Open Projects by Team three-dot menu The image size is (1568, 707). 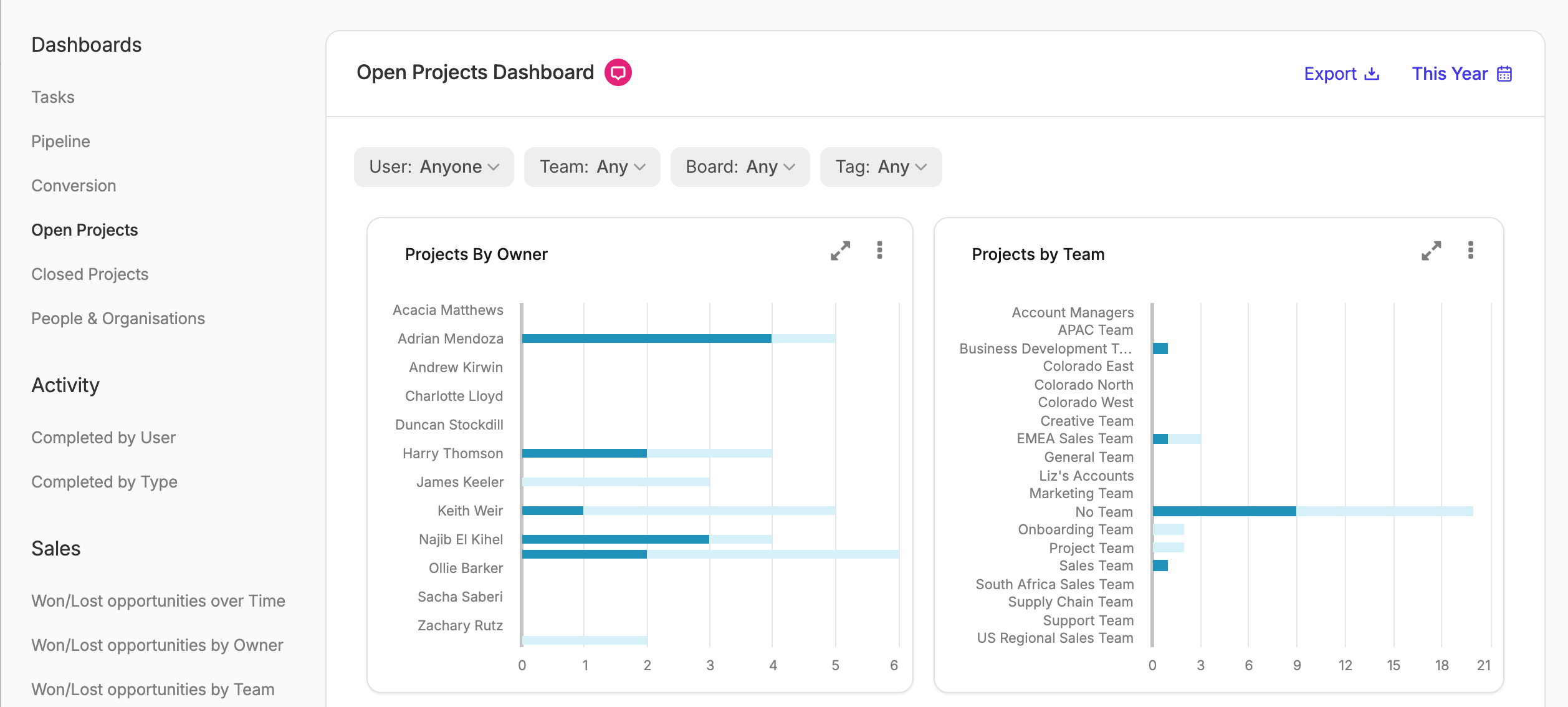click(x=1471, y=250)
